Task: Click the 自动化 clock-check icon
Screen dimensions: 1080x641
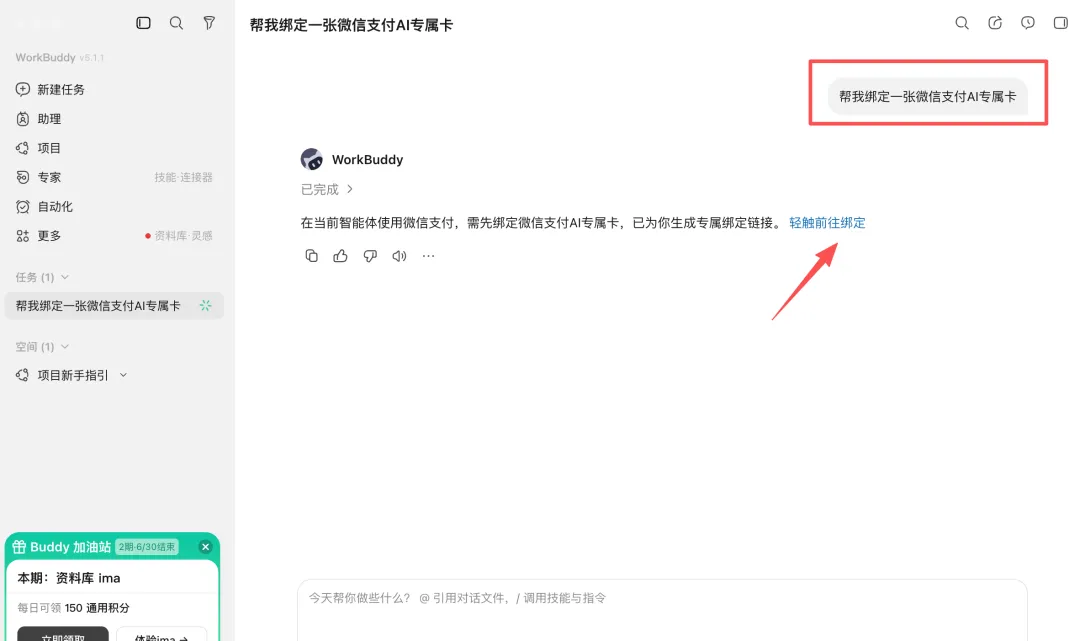Action: tap(23, 207)
